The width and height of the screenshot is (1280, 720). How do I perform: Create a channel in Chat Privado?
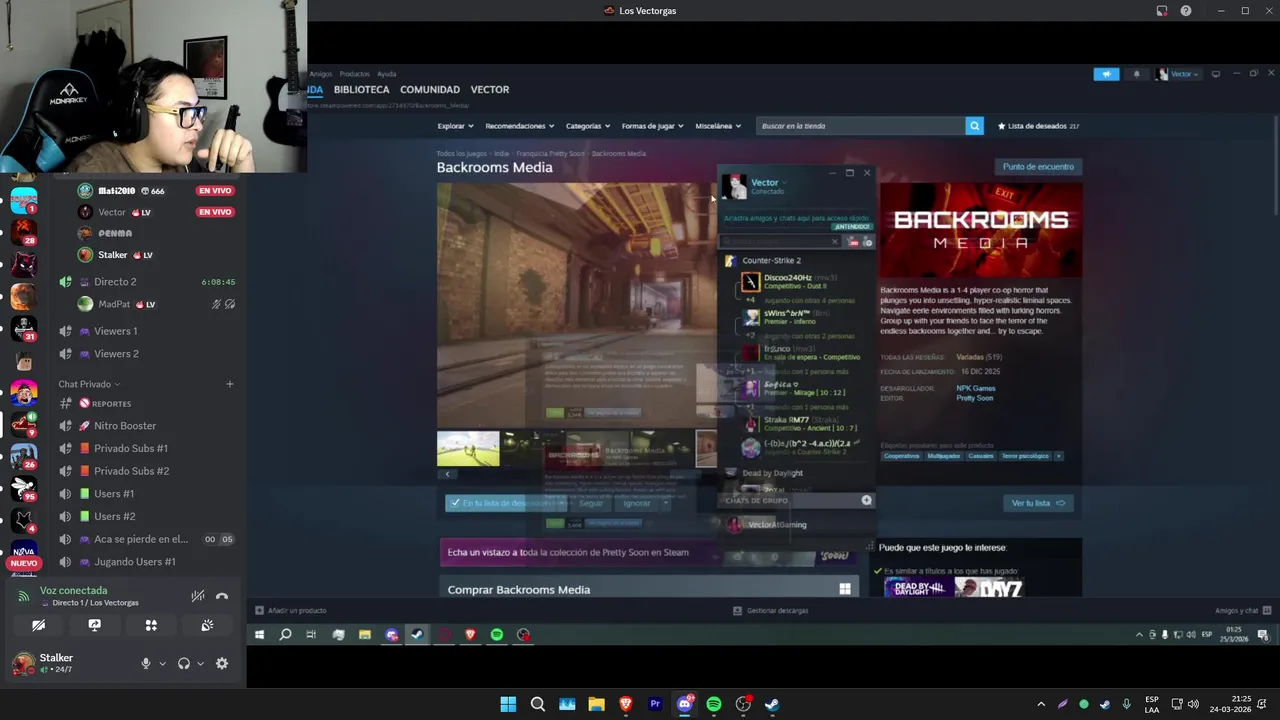click(229, 384)
